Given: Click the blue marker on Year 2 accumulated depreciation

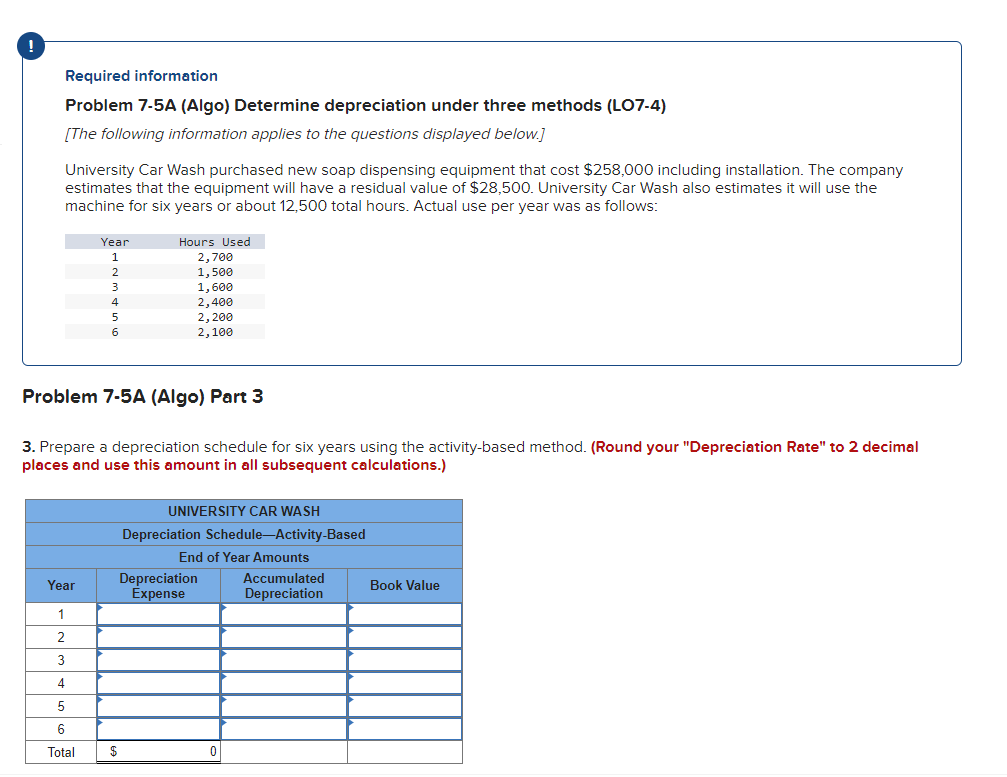Looking at the screenshot, I should pos(225,630).
